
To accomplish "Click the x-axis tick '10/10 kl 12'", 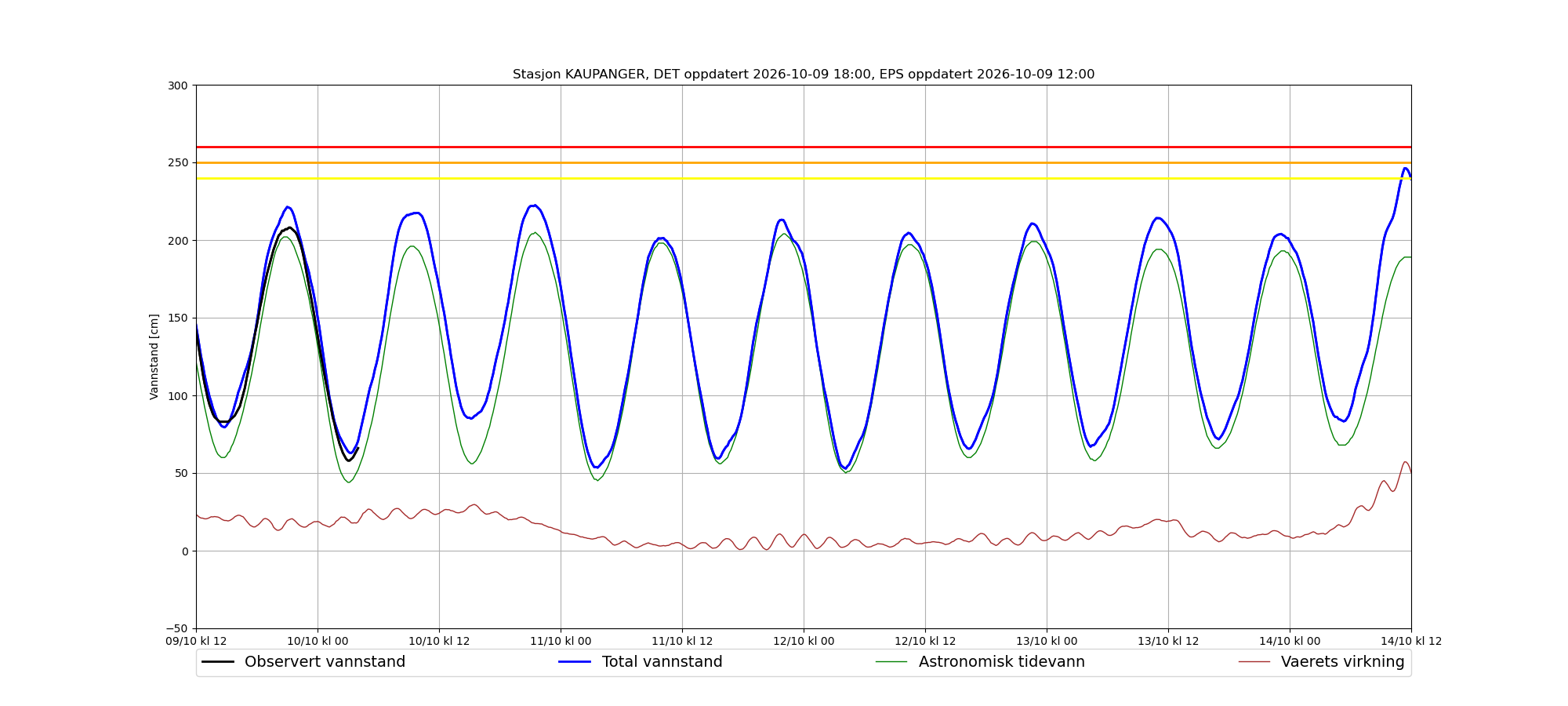I will 439,641.
